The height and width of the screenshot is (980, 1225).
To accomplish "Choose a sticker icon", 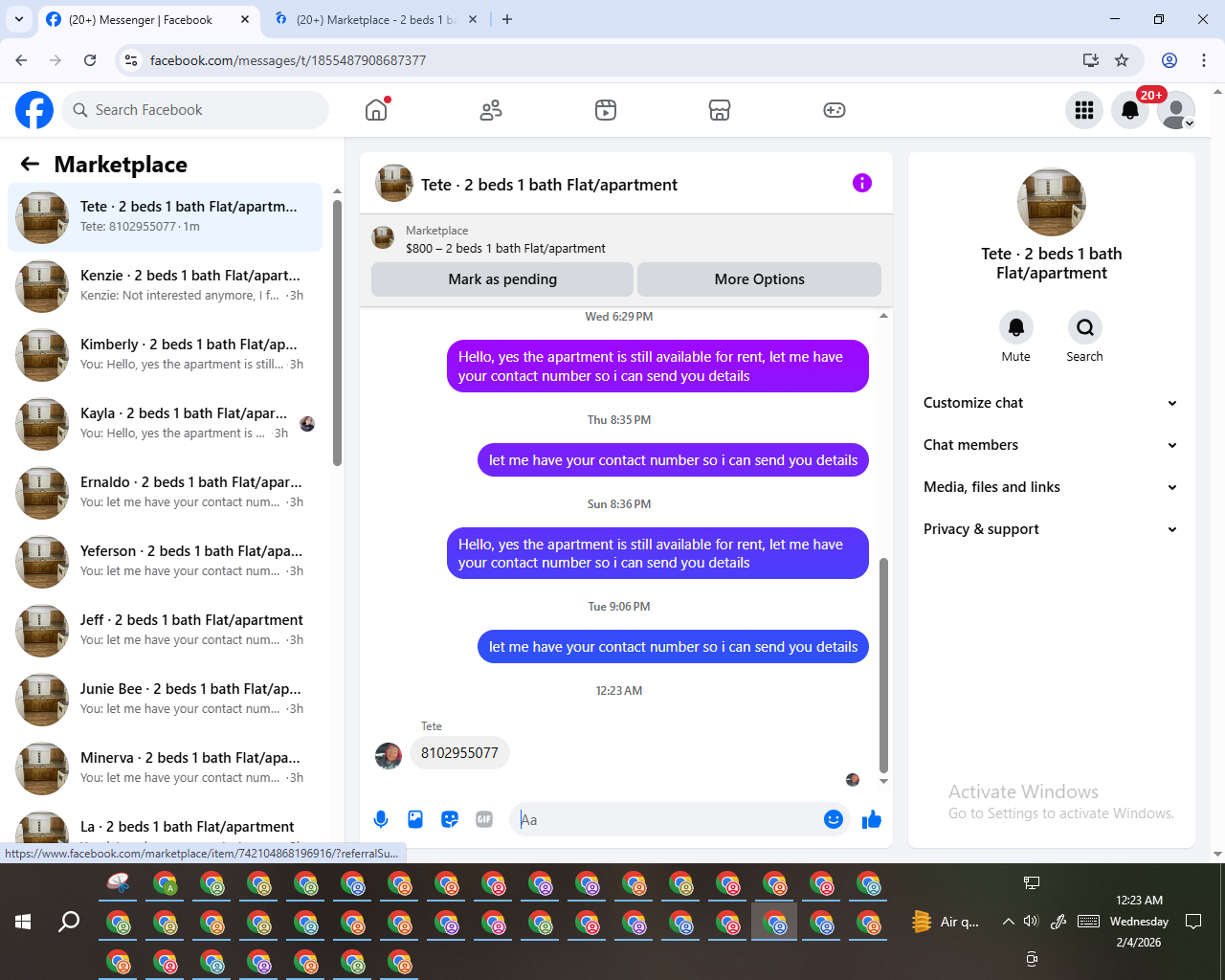I will pyautogui.click(x=450, y=819).
